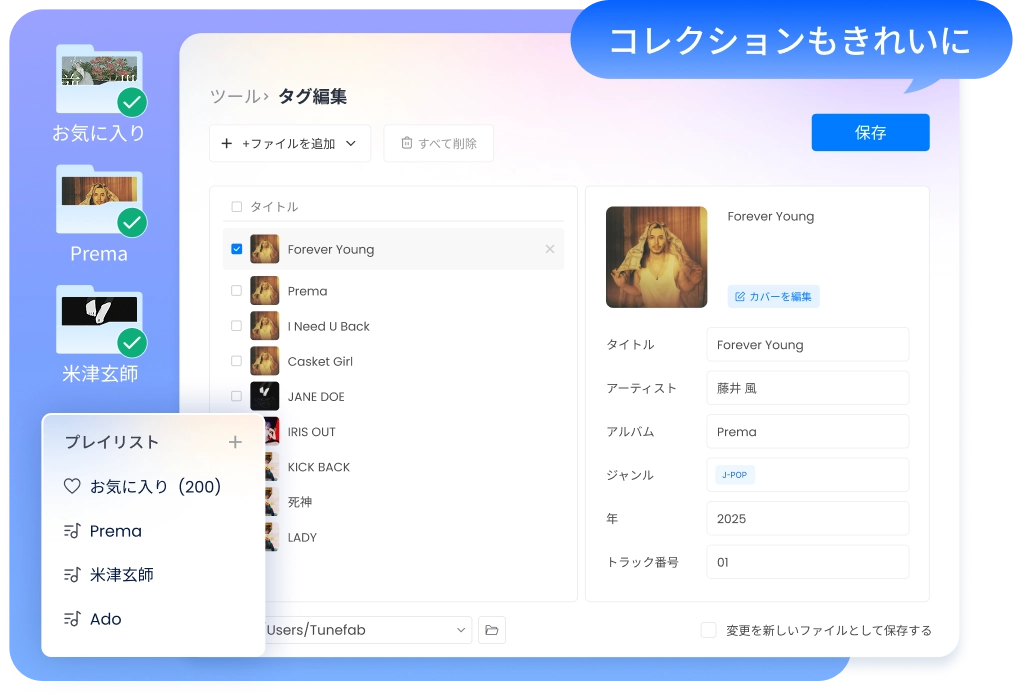Click the 保存 button

870,132
